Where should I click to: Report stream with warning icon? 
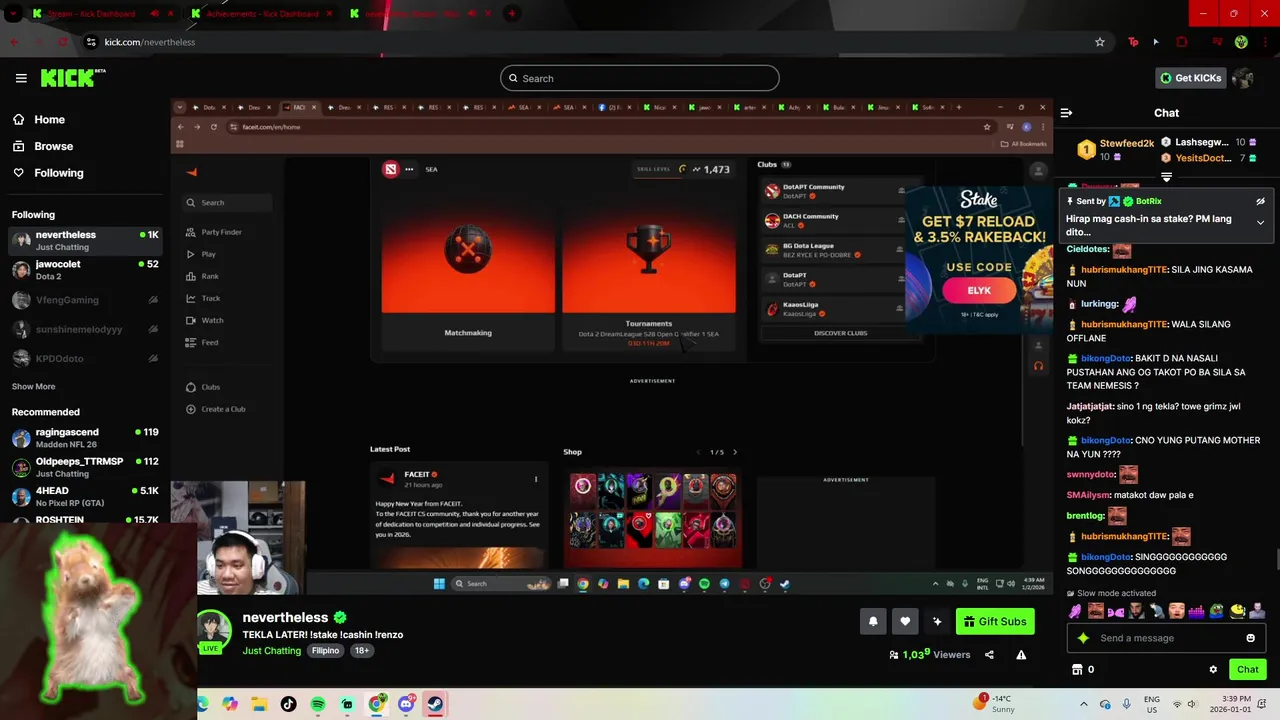tap(1021, 655)
